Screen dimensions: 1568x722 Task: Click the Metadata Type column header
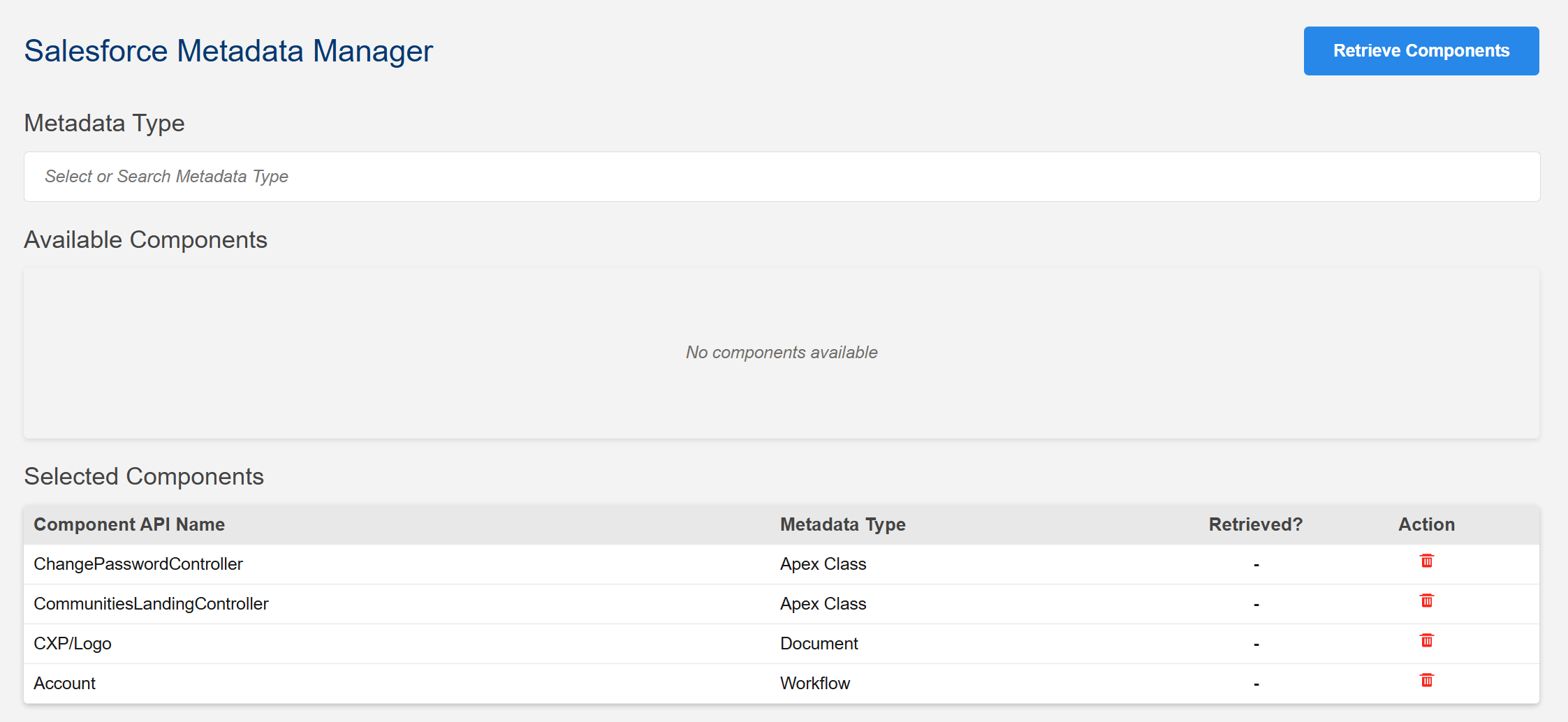tap(843, 524)
